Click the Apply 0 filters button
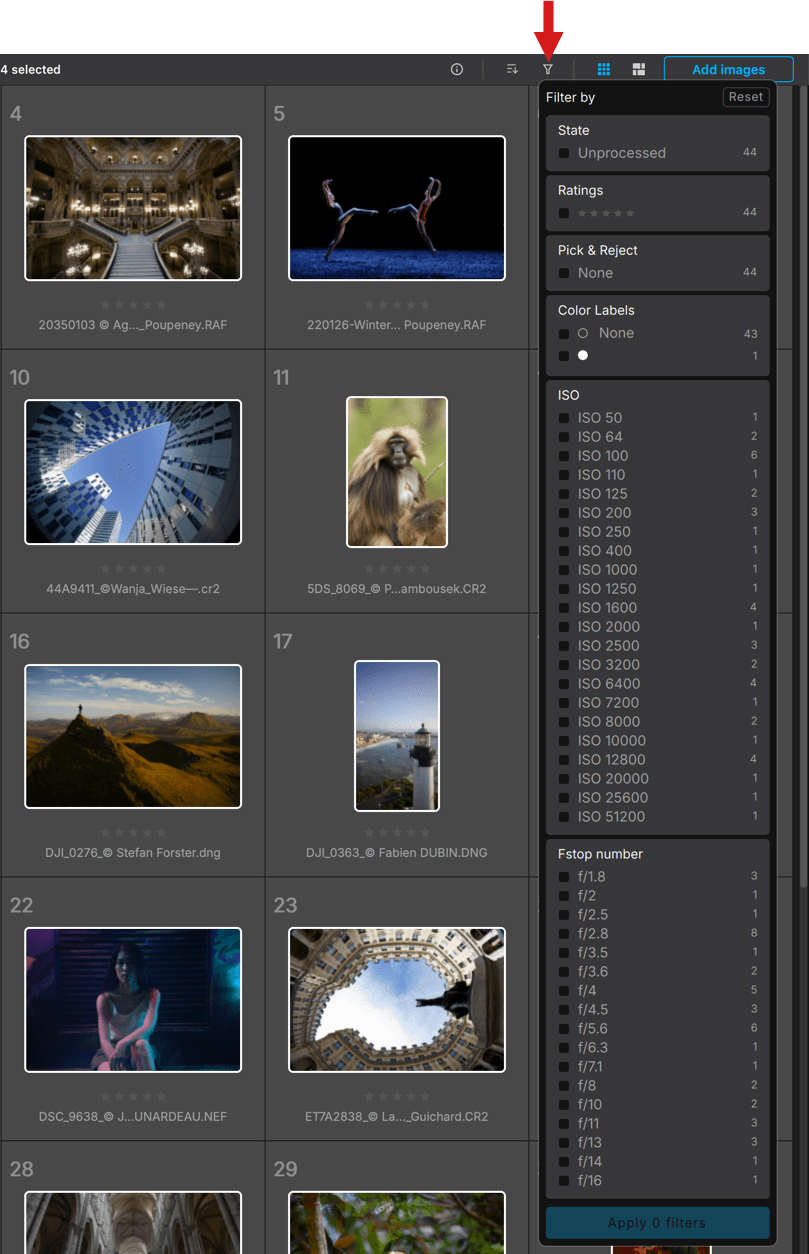809x1254 pixels. (657, 1223)
